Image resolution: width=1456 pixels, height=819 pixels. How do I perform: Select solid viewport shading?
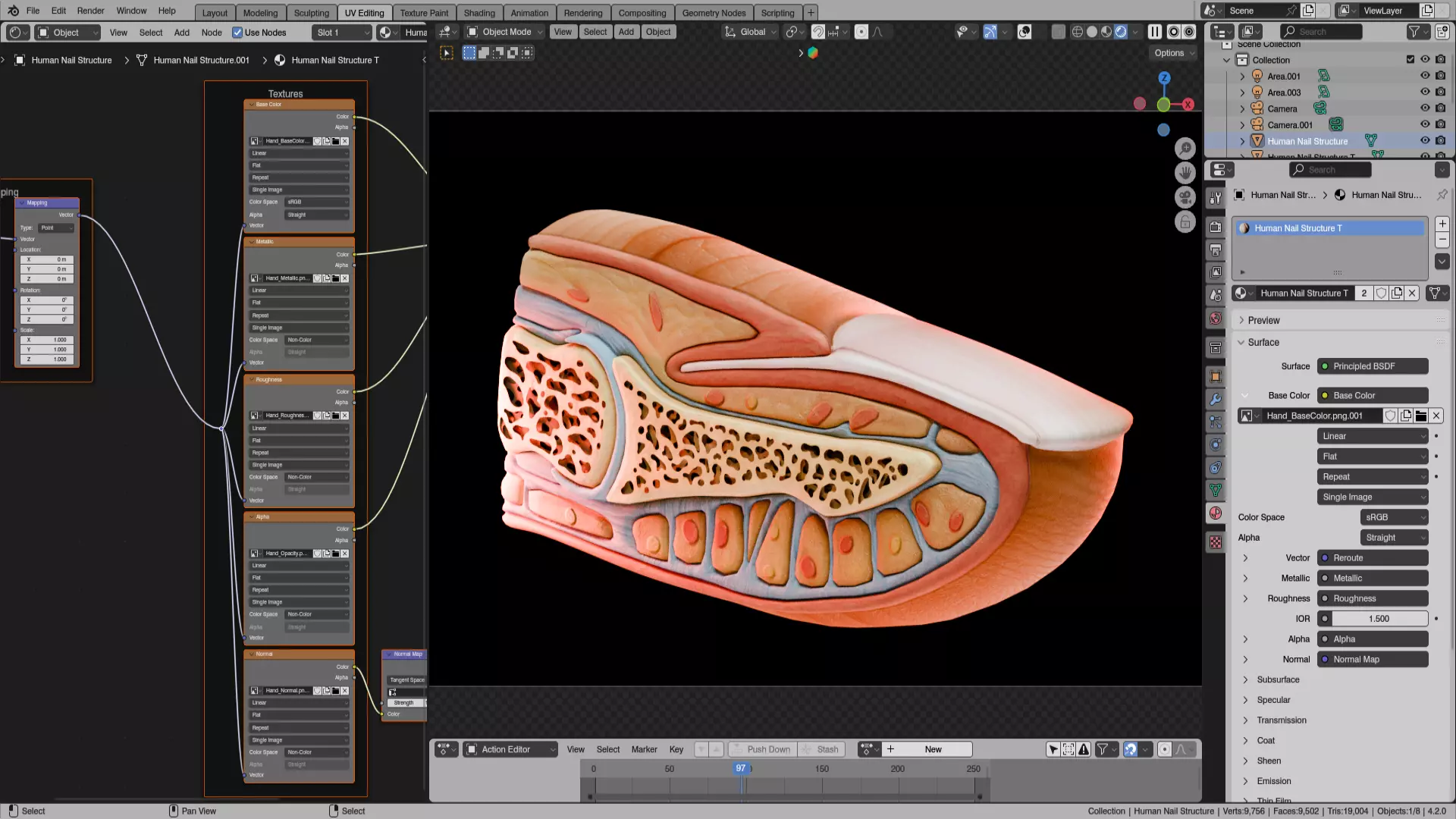coord(1092,32)
